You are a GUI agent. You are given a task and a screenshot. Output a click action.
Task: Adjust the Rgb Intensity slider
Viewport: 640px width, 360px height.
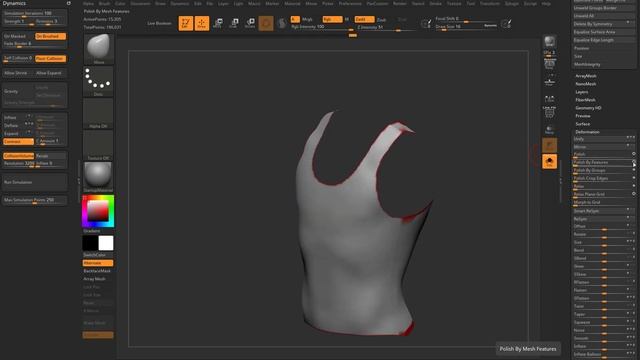tap(322, 27)
